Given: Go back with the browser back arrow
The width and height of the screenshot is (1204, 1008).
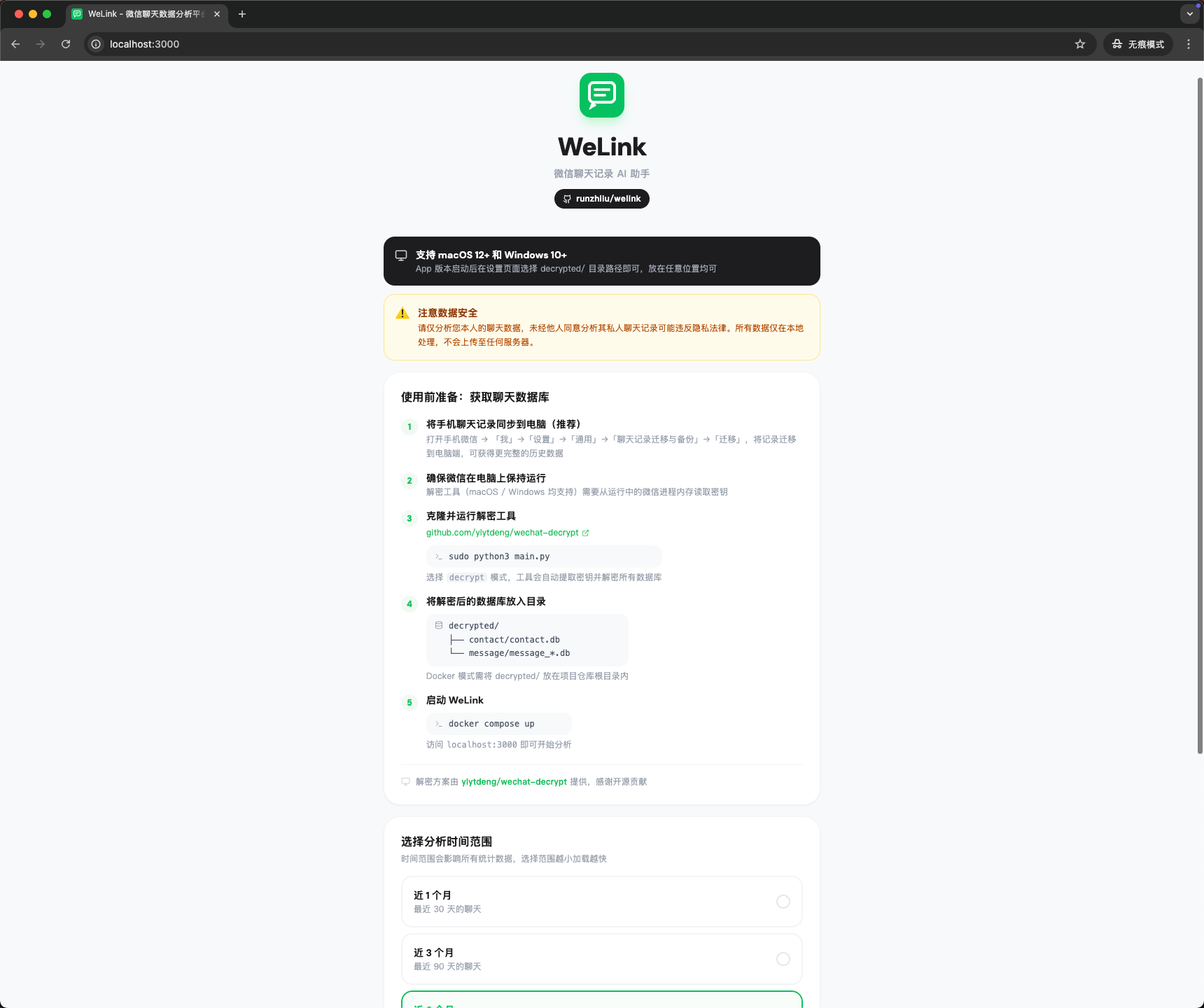Looking at the screenshot, I should [x=15, y=44].
